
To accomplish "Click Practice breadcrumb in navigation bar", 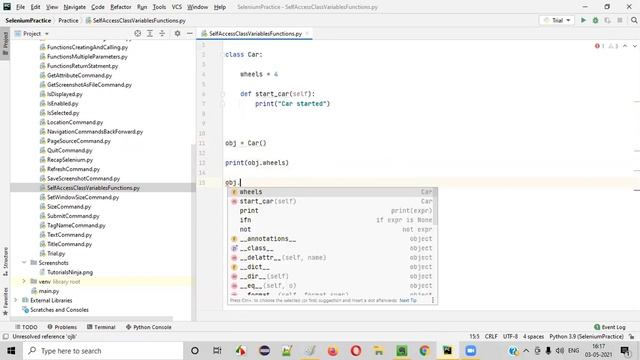I will coord(68,20).
